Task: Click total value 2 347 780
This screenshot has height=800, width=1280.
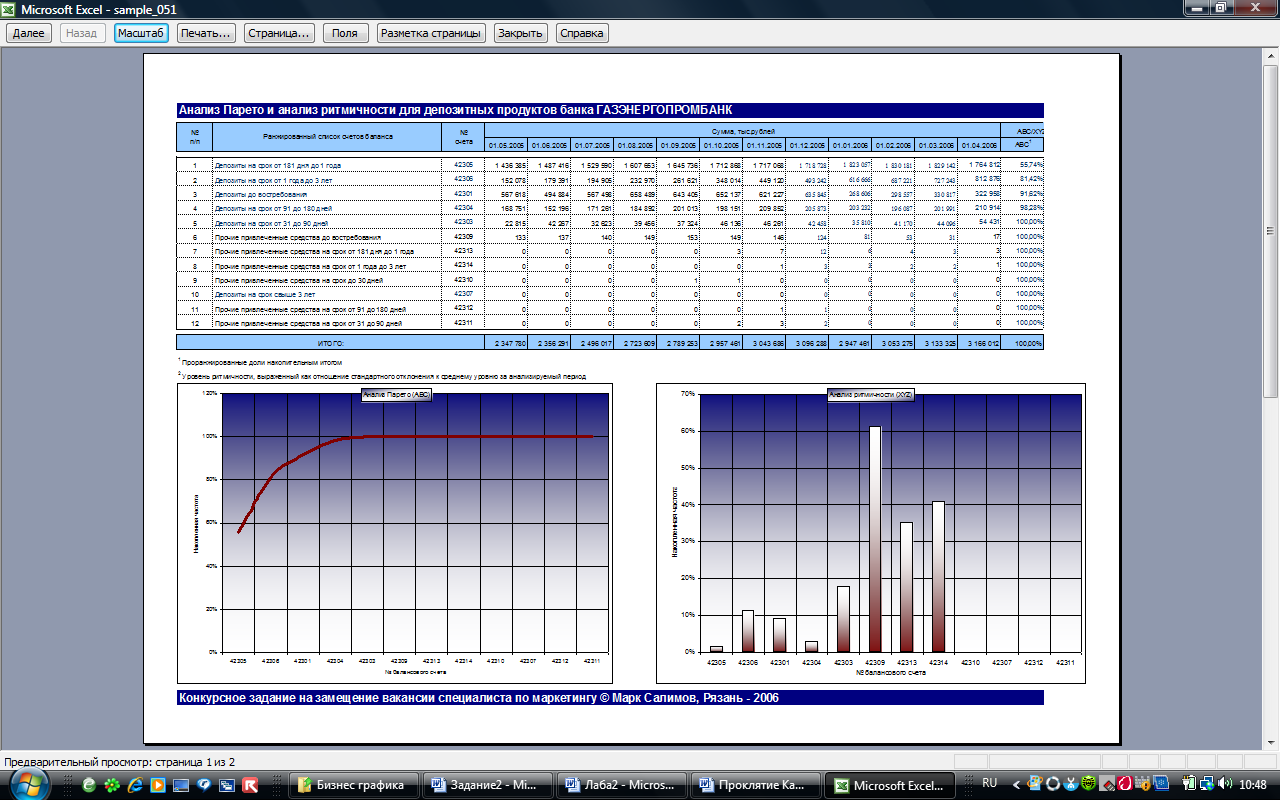Action: [x=509, y=342]
